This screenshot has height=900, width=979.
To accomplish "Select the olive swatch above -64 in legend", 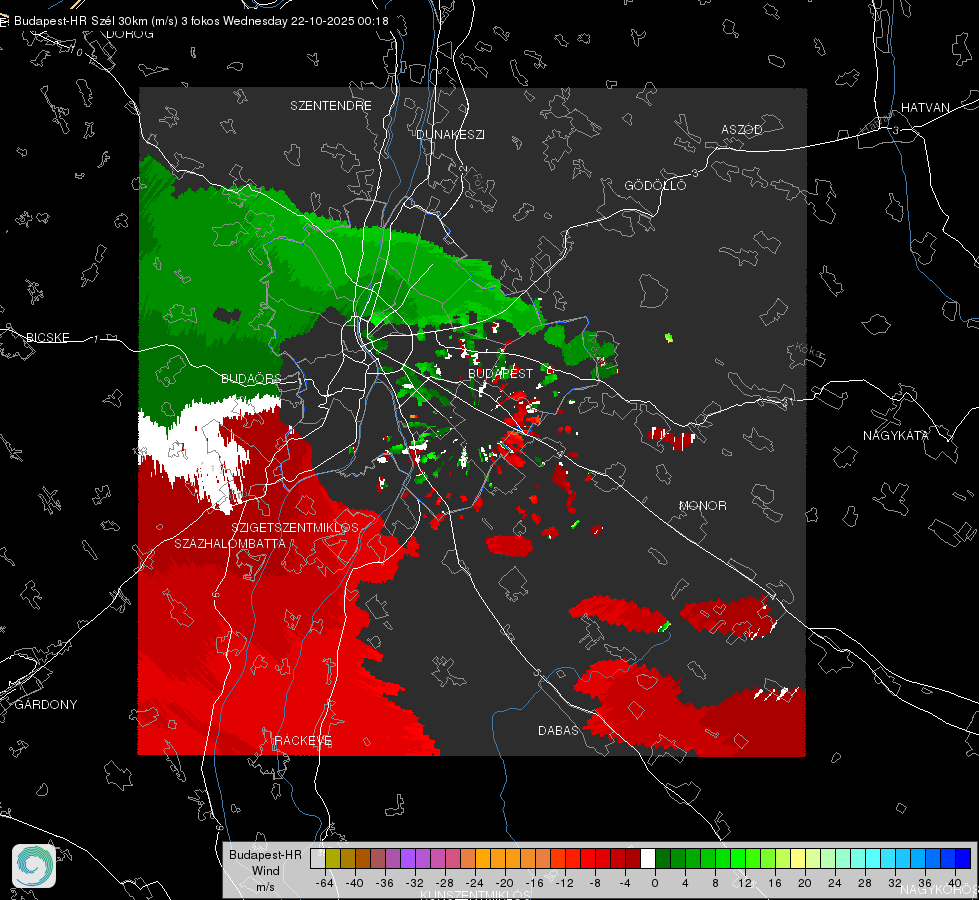I will pos(333,858).
